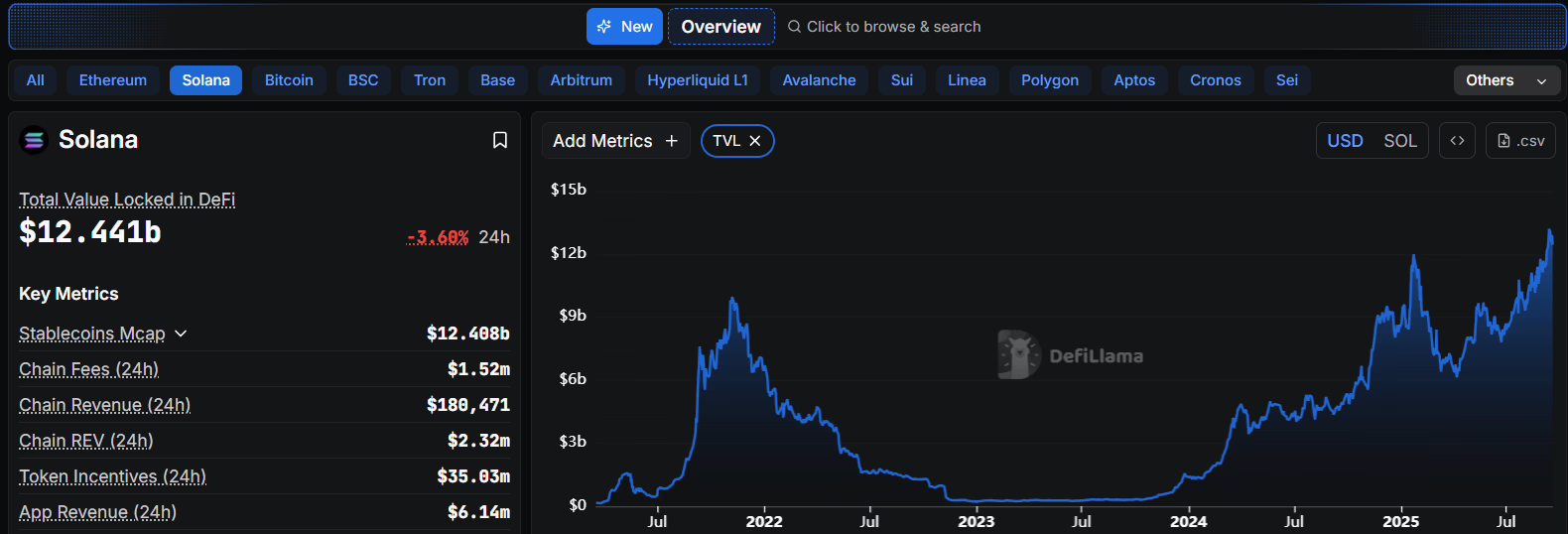Viewport: 1568px width, 534px height.
Task: Click the $35.03m token incentives value
Action: (x=473, y=476)
